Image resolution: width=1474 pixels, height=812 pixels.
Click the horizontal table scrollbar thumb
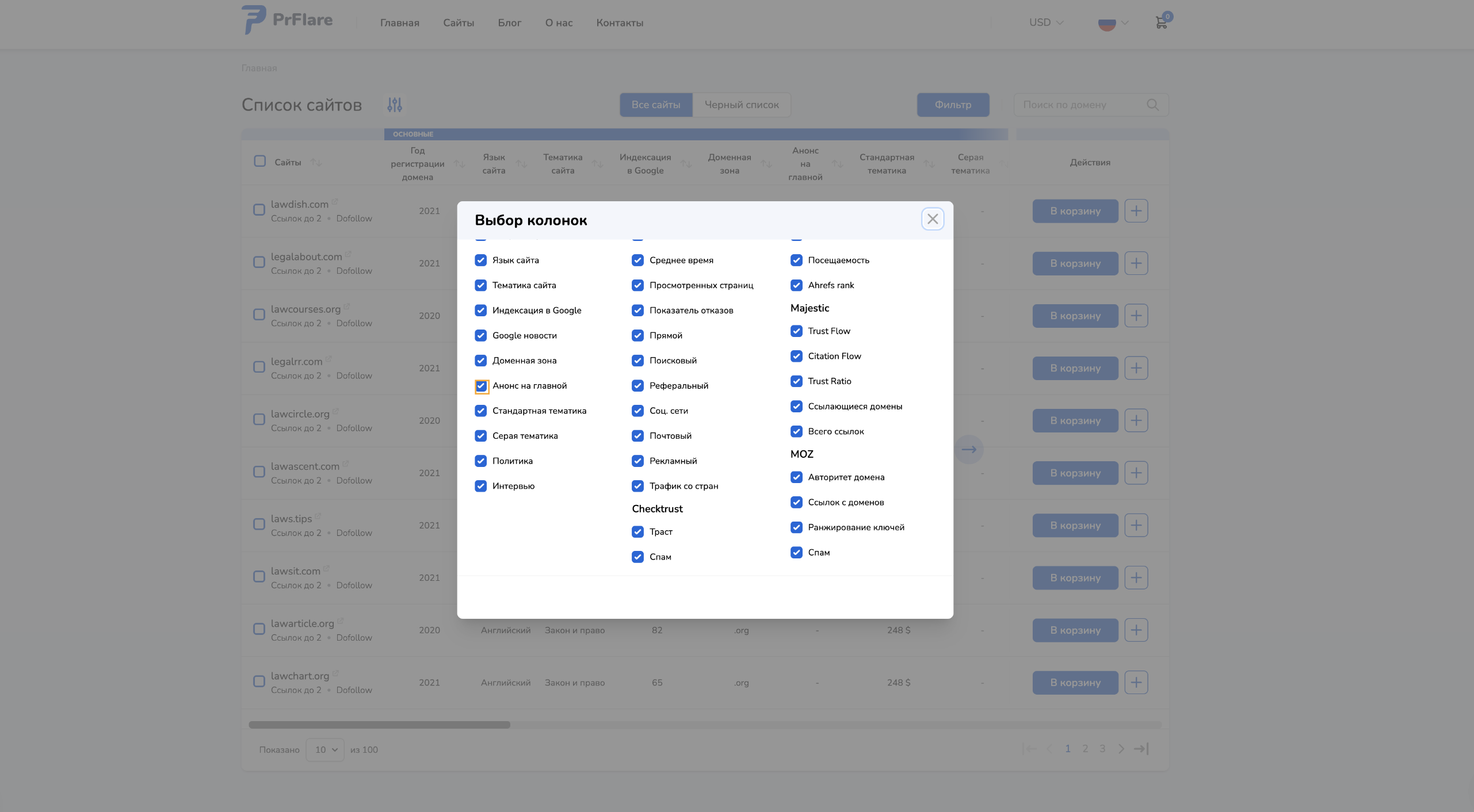point(379,725)
